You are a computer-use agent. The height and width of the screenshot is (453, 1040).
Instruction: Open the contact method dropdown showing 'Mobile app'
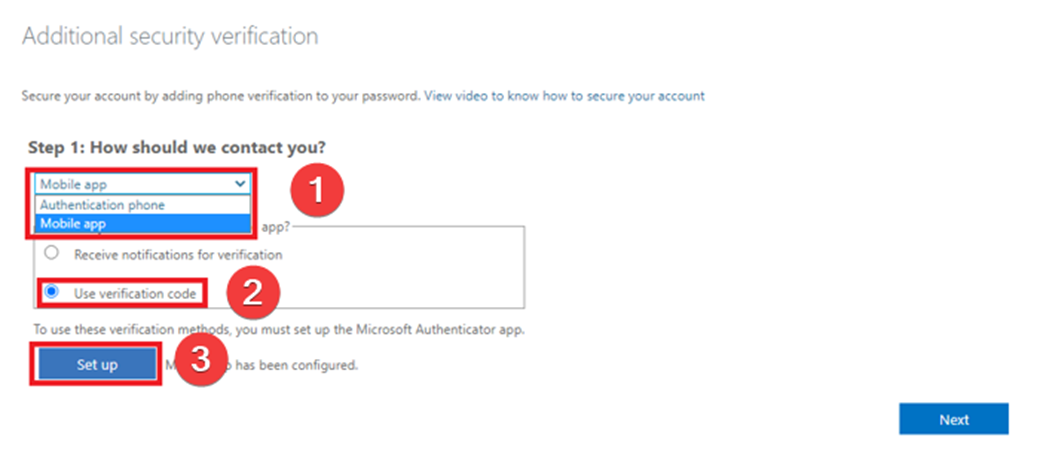click(140, 184)
